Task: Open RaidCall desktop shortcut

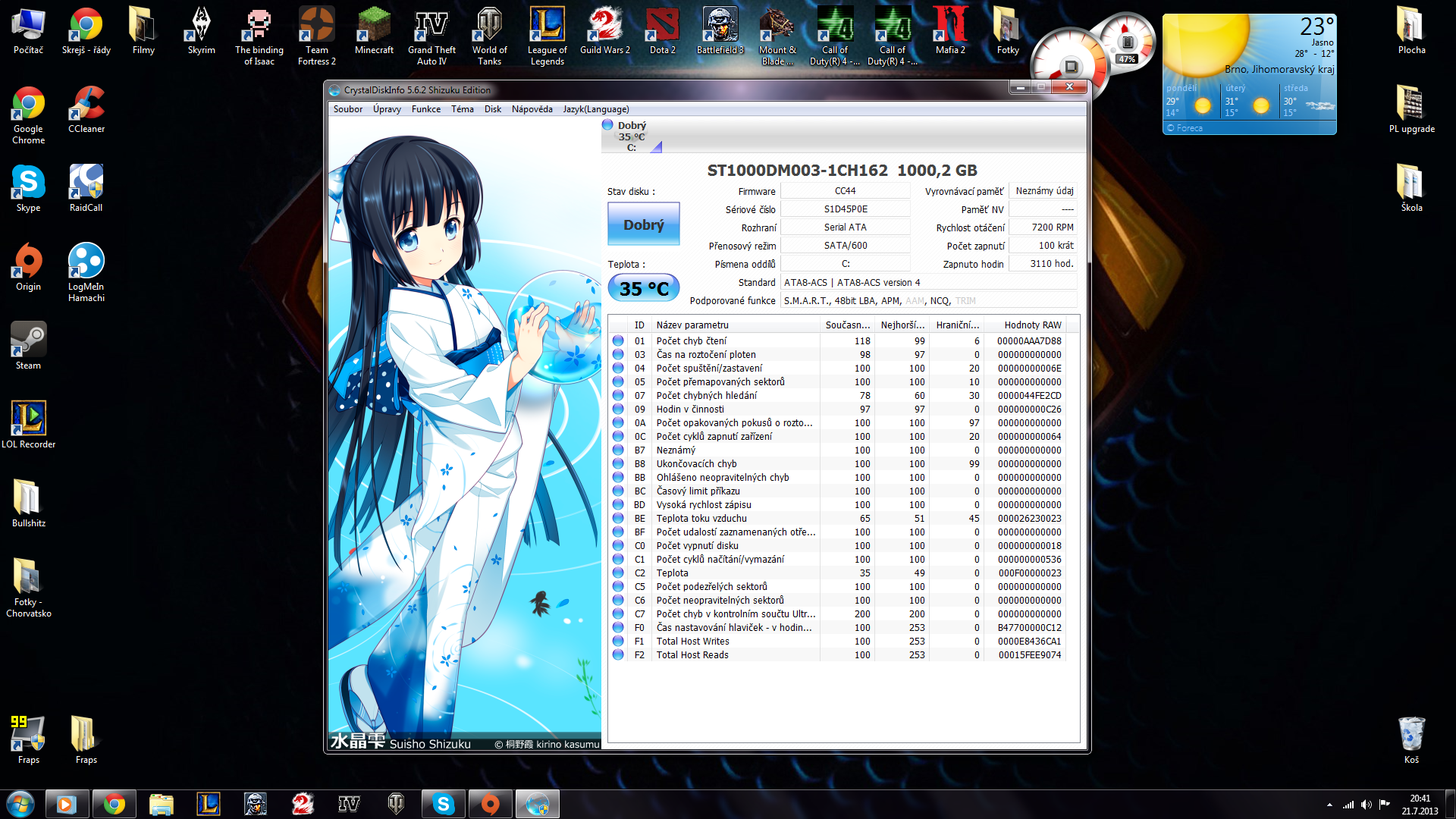Action: pyautogui.click(x=86, y=188)
